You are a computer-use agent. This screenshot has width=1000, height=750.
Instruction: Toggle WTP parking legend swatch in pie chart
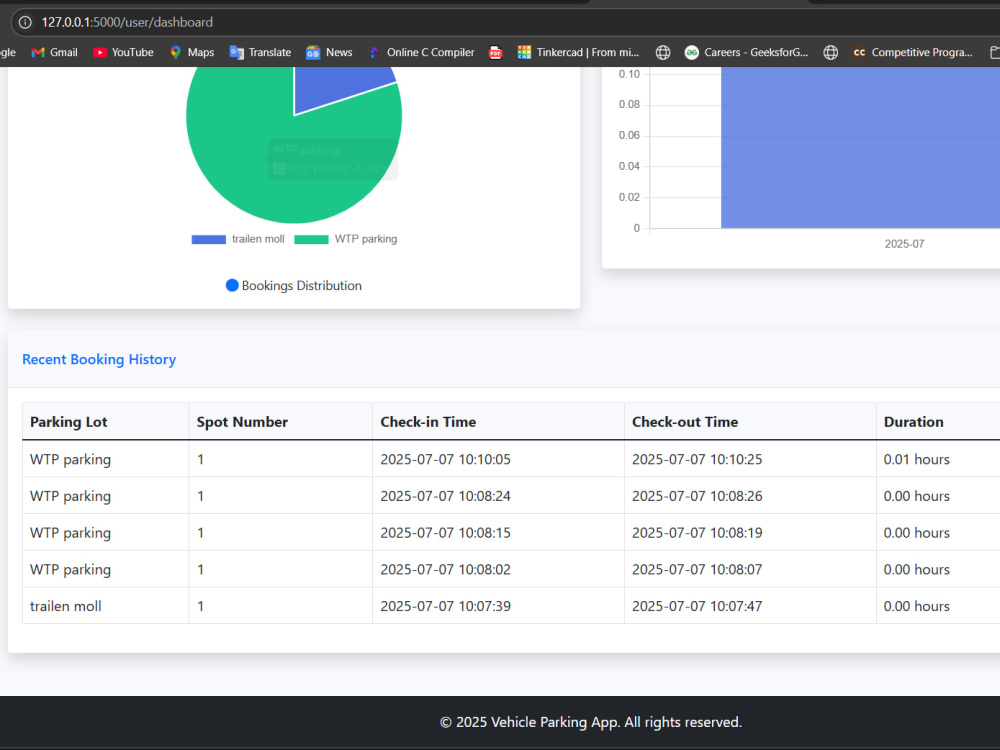tap(311, 239)
